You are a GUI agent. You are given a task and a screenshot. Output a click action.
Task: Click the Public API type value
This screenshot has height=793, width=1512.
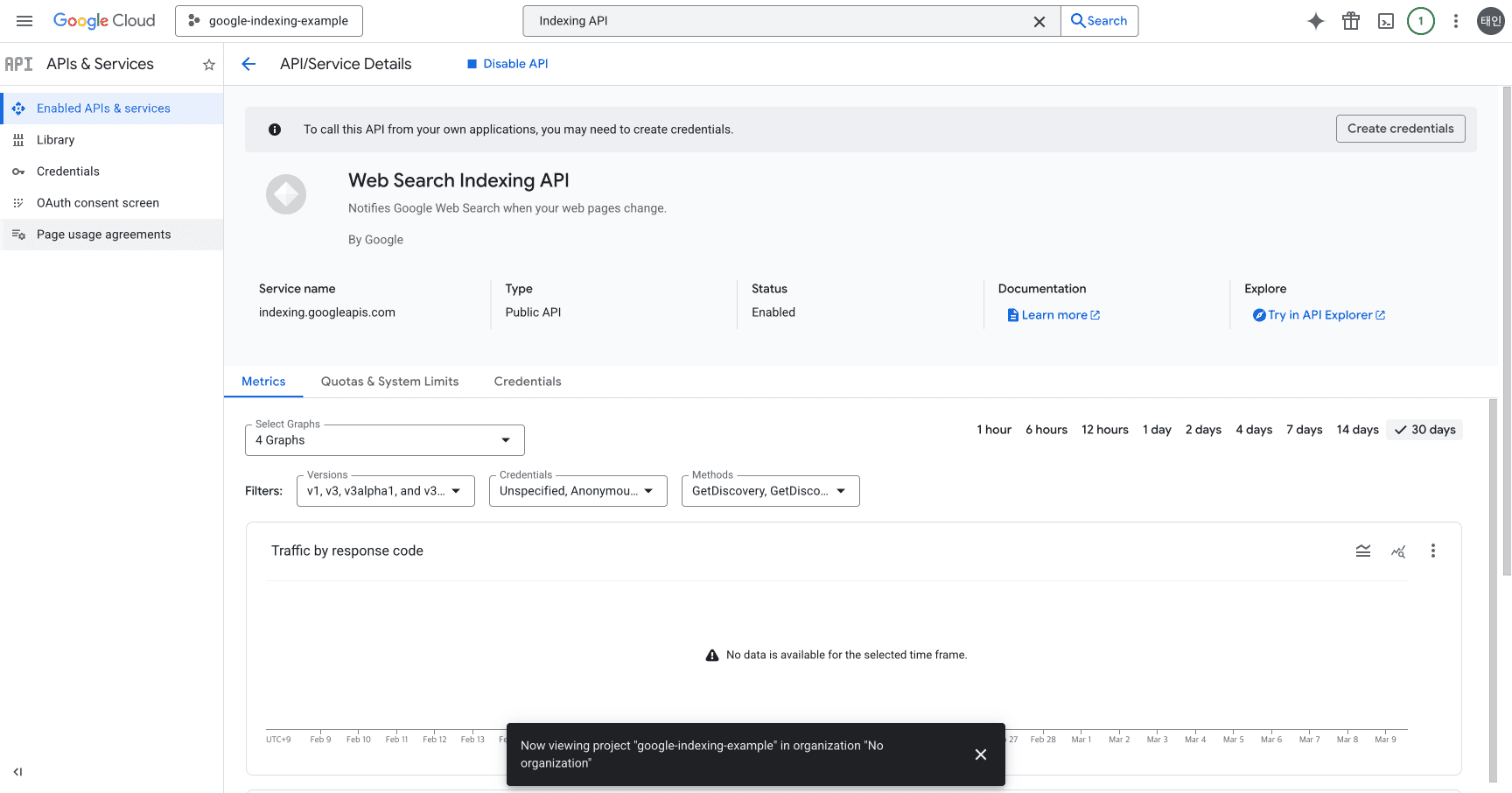click(x=533, y=312)
